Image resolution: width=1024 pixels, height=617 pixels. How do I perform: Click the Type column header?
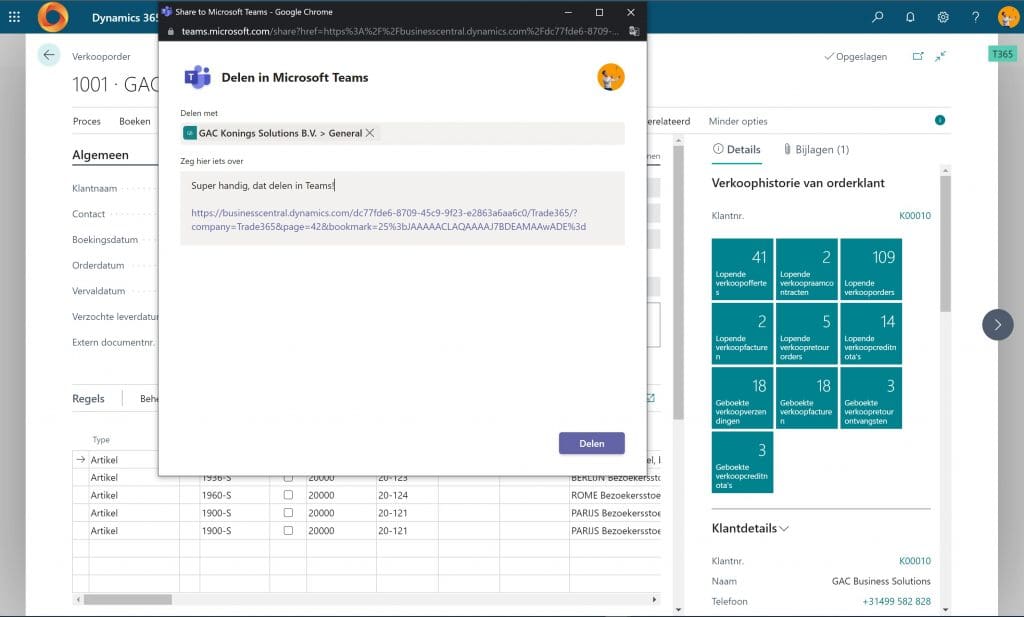coord(101,439)
